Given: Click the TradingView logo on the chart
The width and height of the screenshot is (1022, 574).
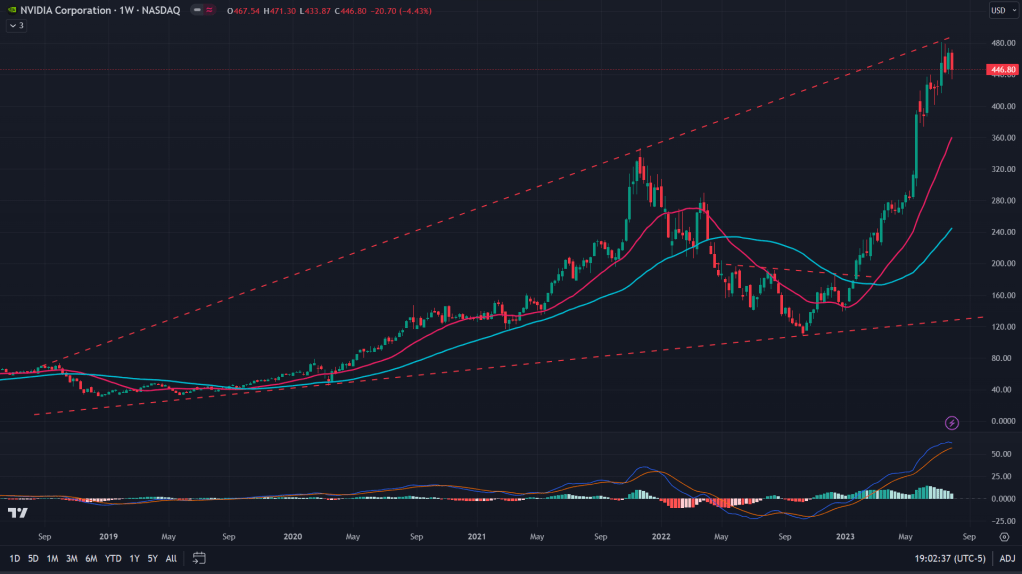Looking at the screenshot, I should [17, 513].
